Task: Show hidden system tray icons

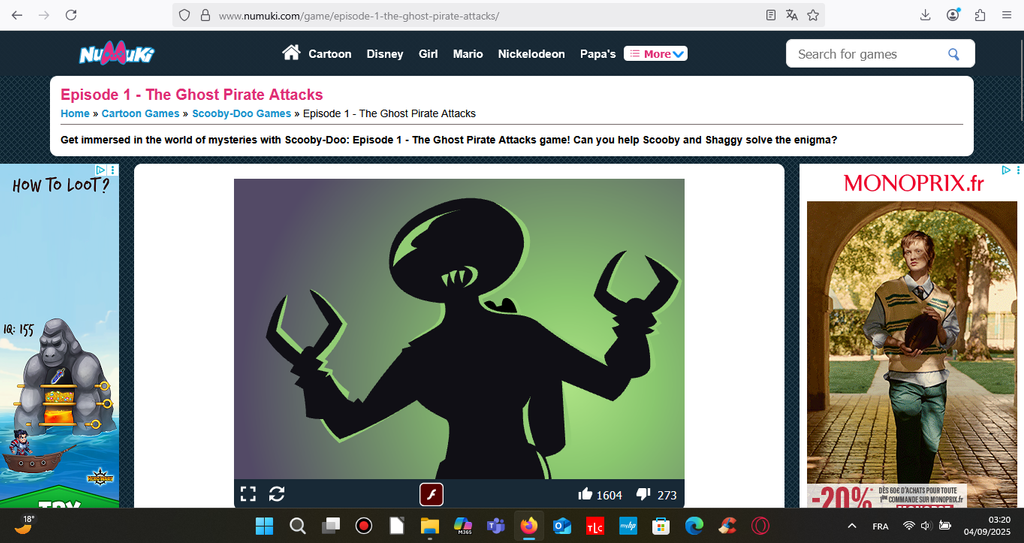Action: coord(851,526)
